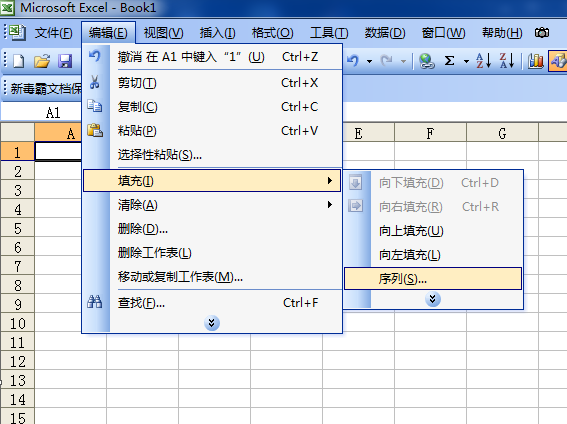Open the File (文件) menu
The height and width of the screenshot is (424, 567).
[x=54, y=33]
